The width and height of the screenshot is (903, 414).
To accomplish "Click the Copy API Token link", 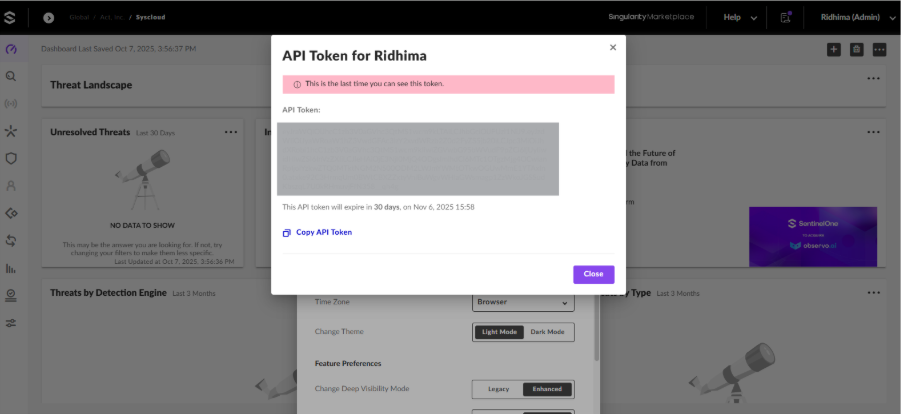I will point(324,233).
